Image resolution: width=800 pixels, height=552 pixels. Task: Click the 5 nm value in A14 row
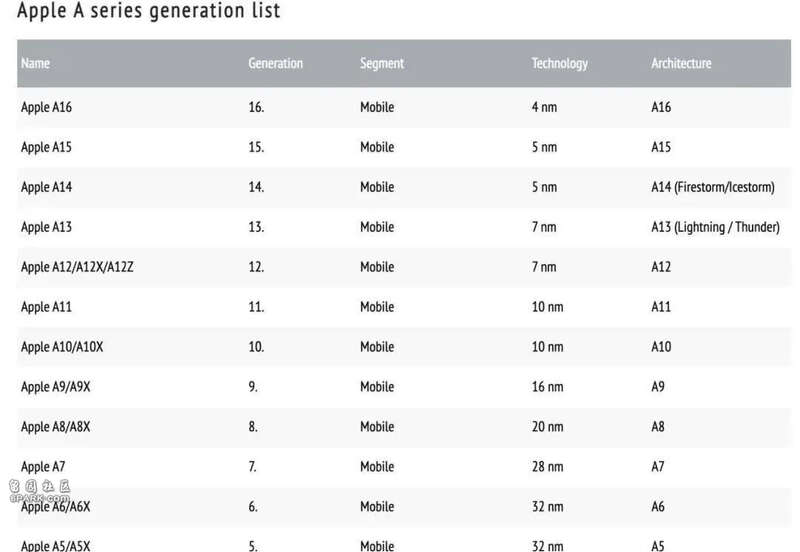(544, 187)
